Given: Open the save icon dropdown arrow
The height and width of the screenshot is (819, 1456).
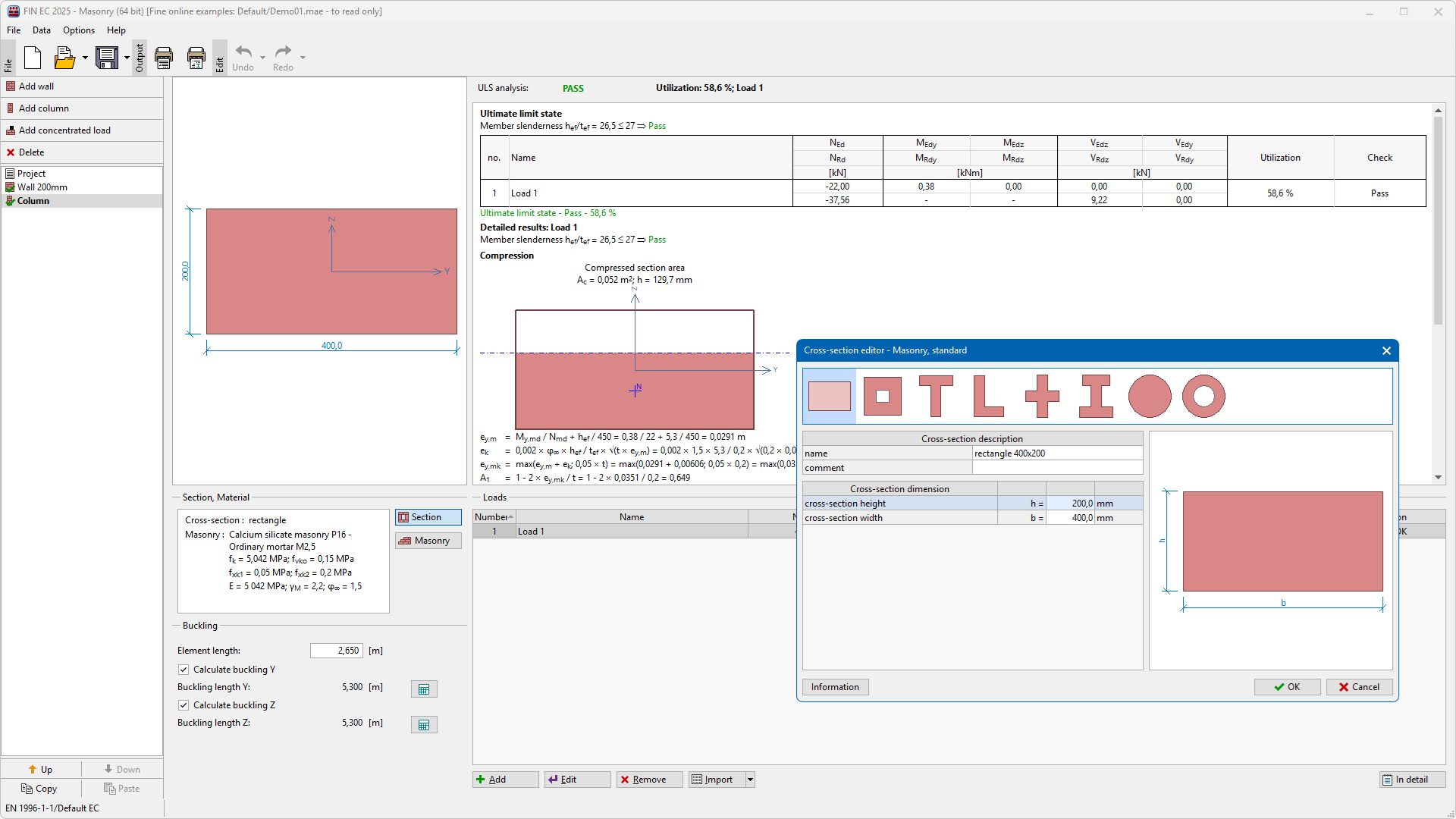Looking at the screenshot, I should coord(127,58).
